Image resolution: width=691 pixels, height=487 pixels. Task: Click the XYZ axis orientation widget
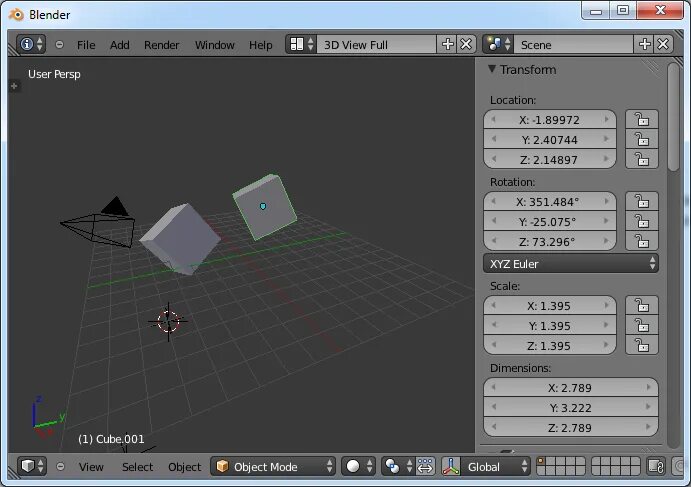[x=48, y=416]
